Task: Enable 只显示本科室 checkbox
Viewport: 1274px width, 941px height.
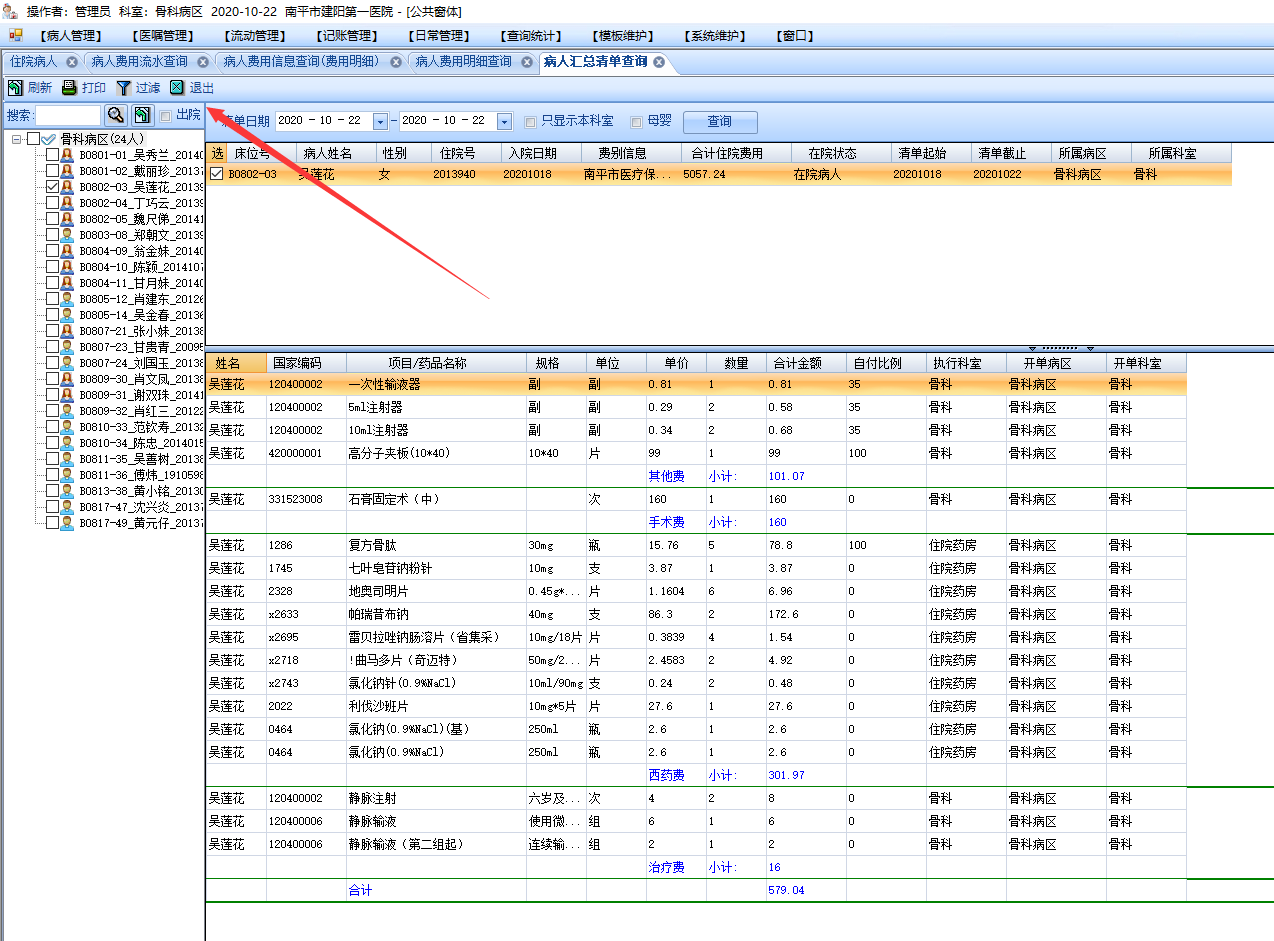Action: pos(531,122)
